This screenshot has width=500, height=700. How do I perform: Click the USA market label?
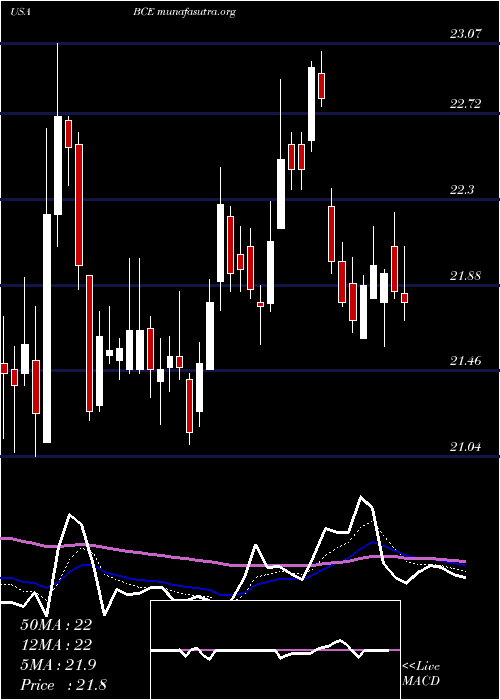click(x=20, y=12)
